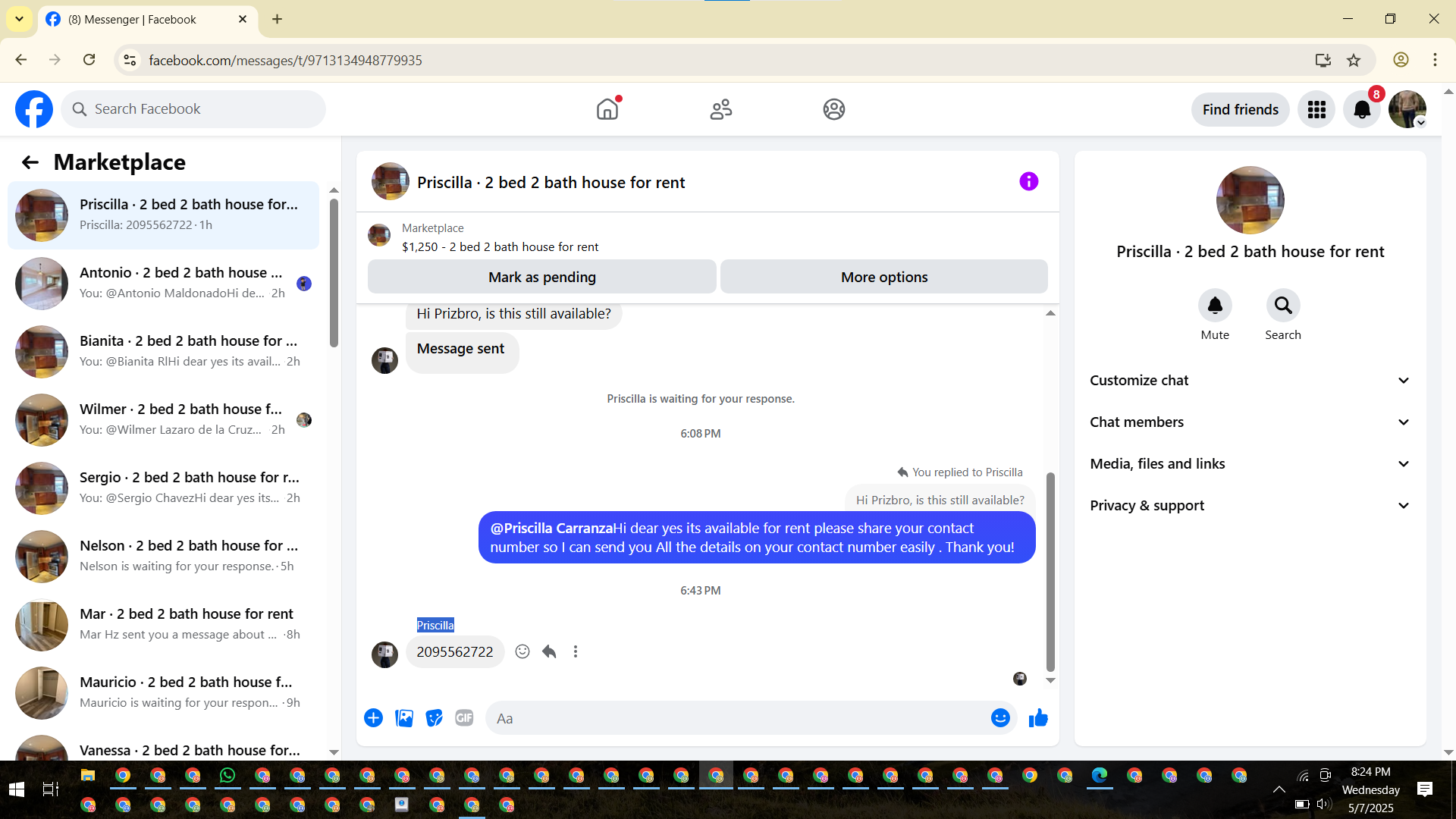Mute this conversation with bell icon

(x=1214, y=306)
